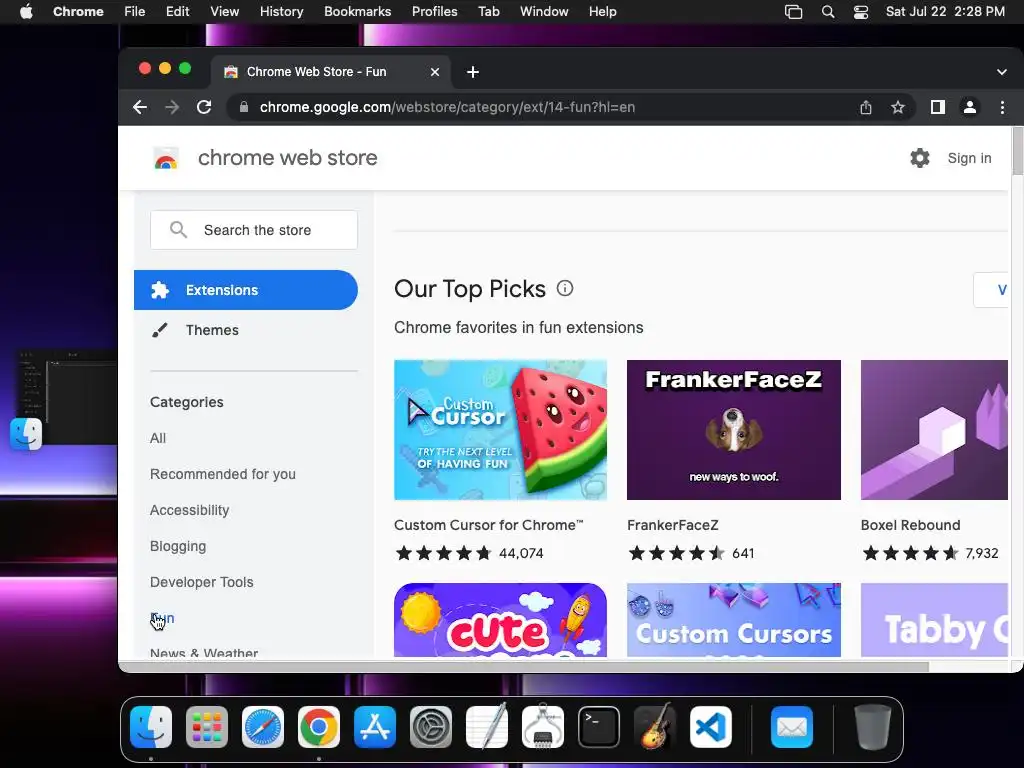The image size is (1024, 768).
Task: Select the Extensions sidebar item
Action: (246, 290)
